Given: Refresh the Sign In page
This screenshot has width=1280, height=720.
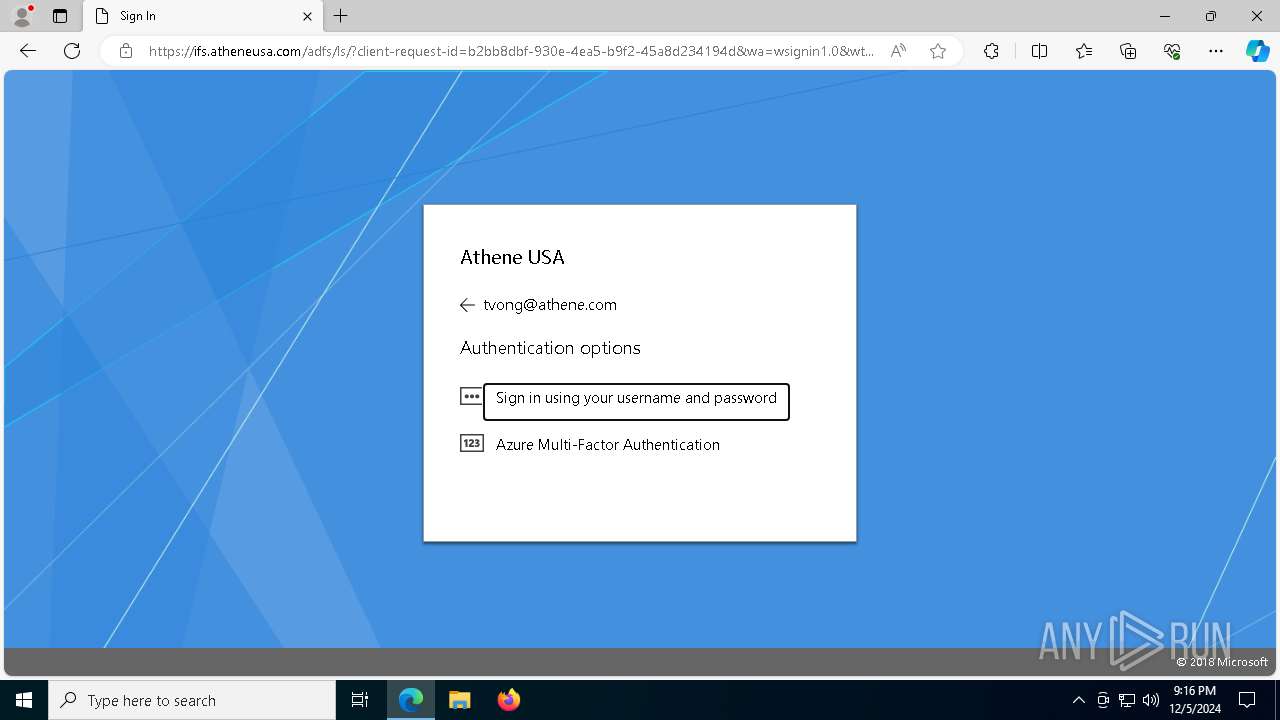Looking at the screenshot, I should [x=72, y=51].
